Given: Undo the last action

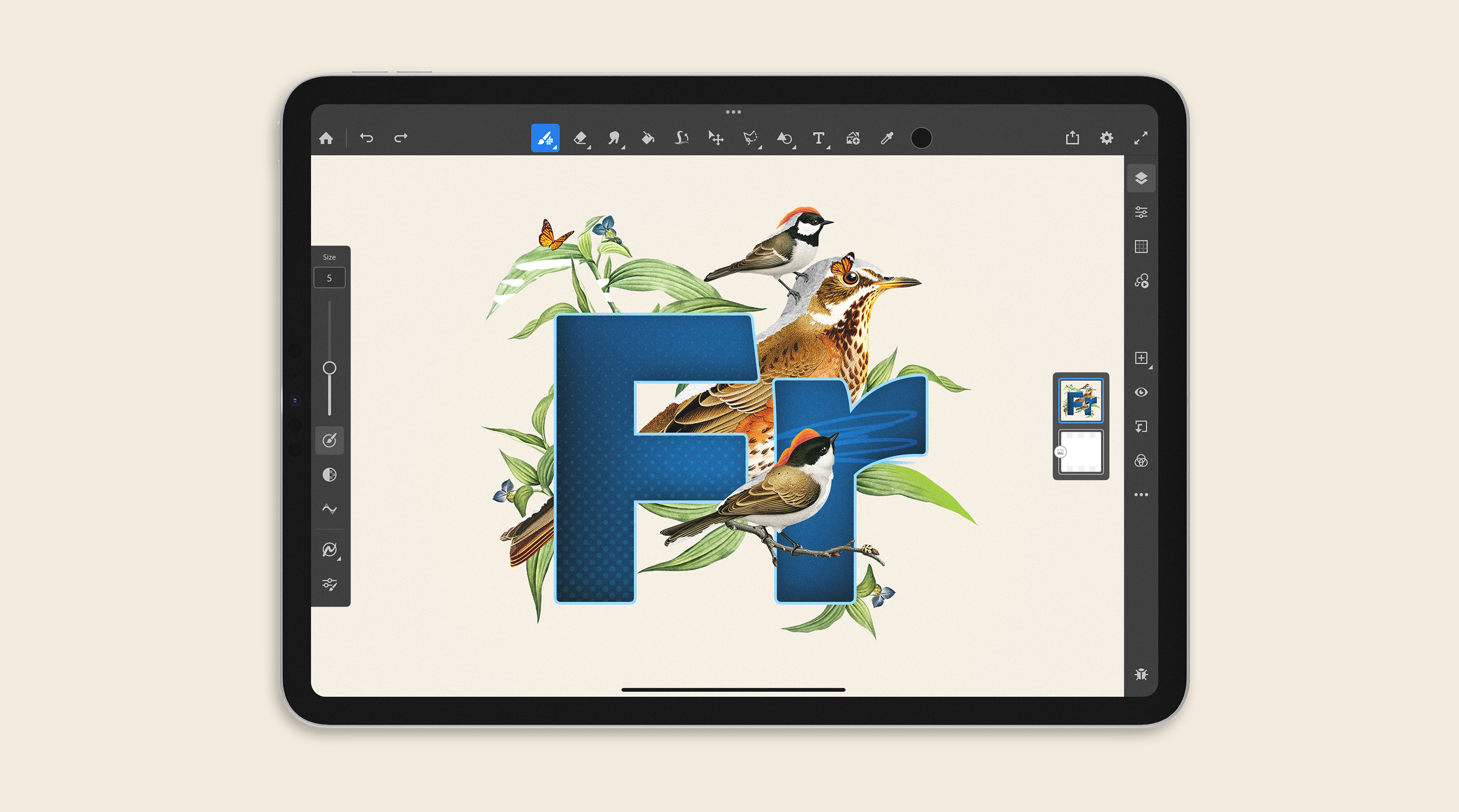Looking at the screenshot, I should [x=366, y=138].
